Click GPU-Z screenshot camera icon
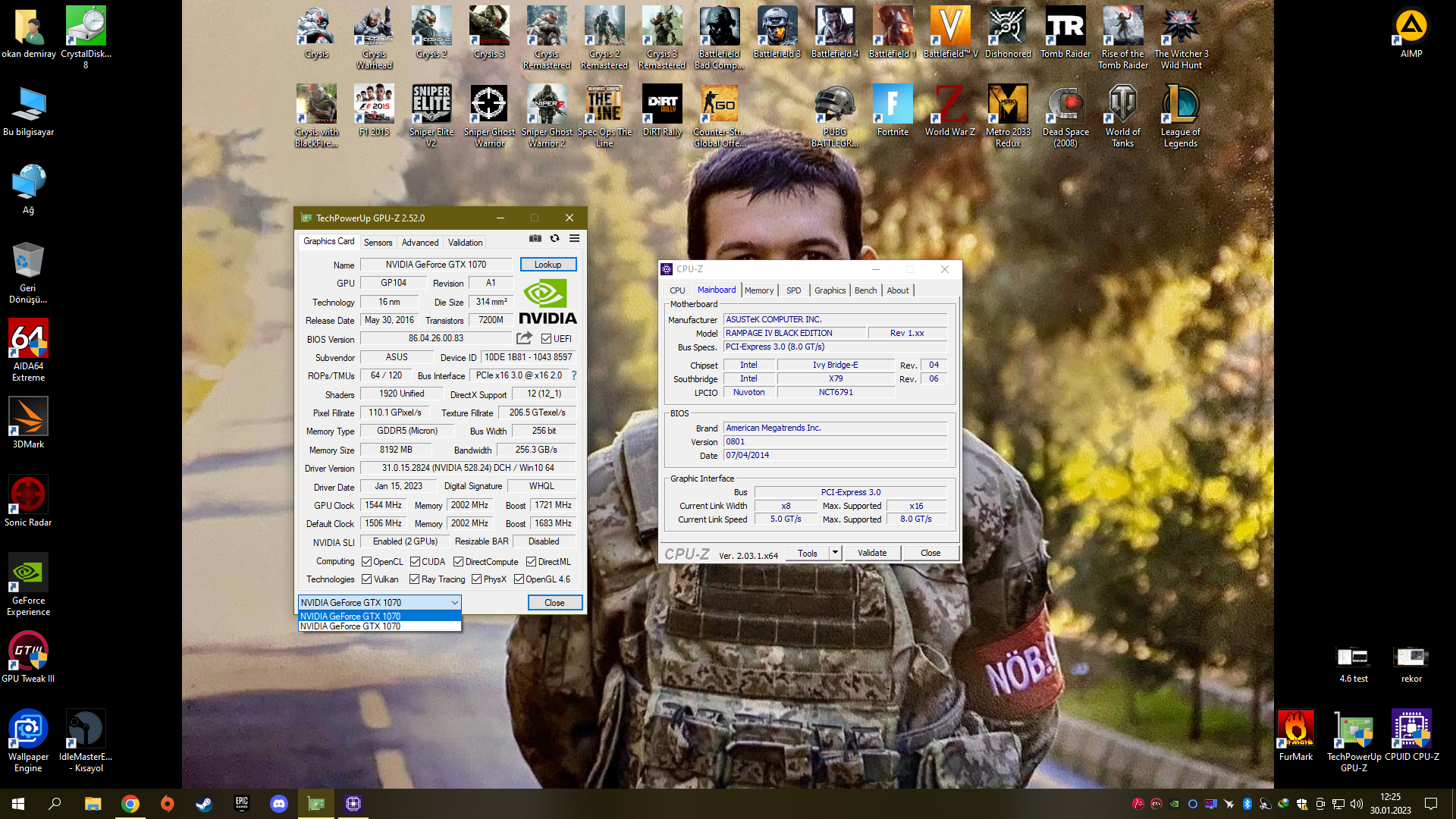The width and height of the screenshot is (1456, 819). 535,238
